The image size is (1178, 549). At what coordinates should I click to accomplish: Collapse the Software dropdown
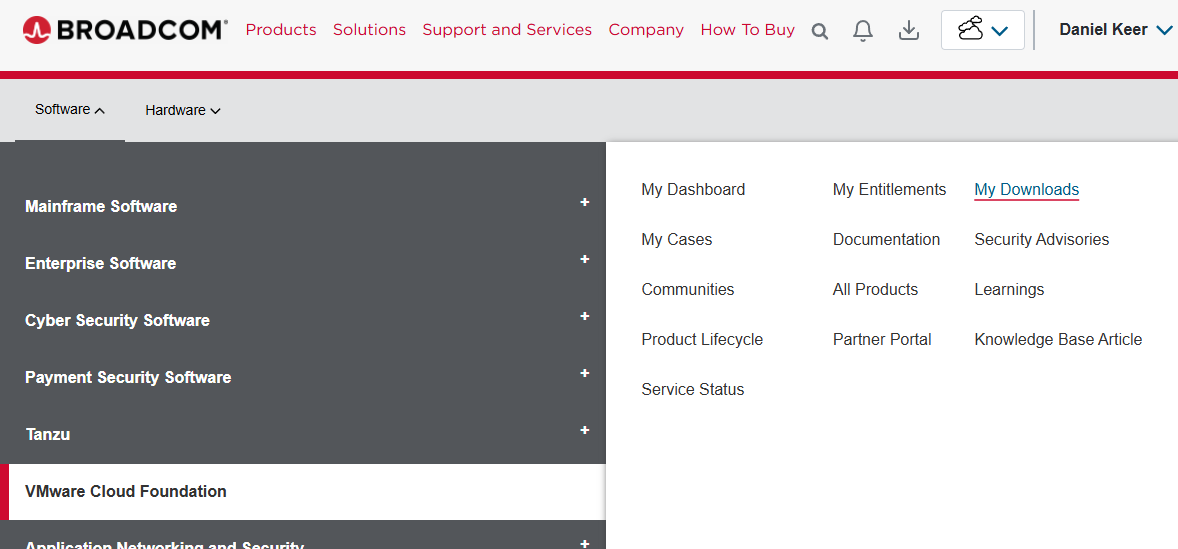click(x=70, y=110)
